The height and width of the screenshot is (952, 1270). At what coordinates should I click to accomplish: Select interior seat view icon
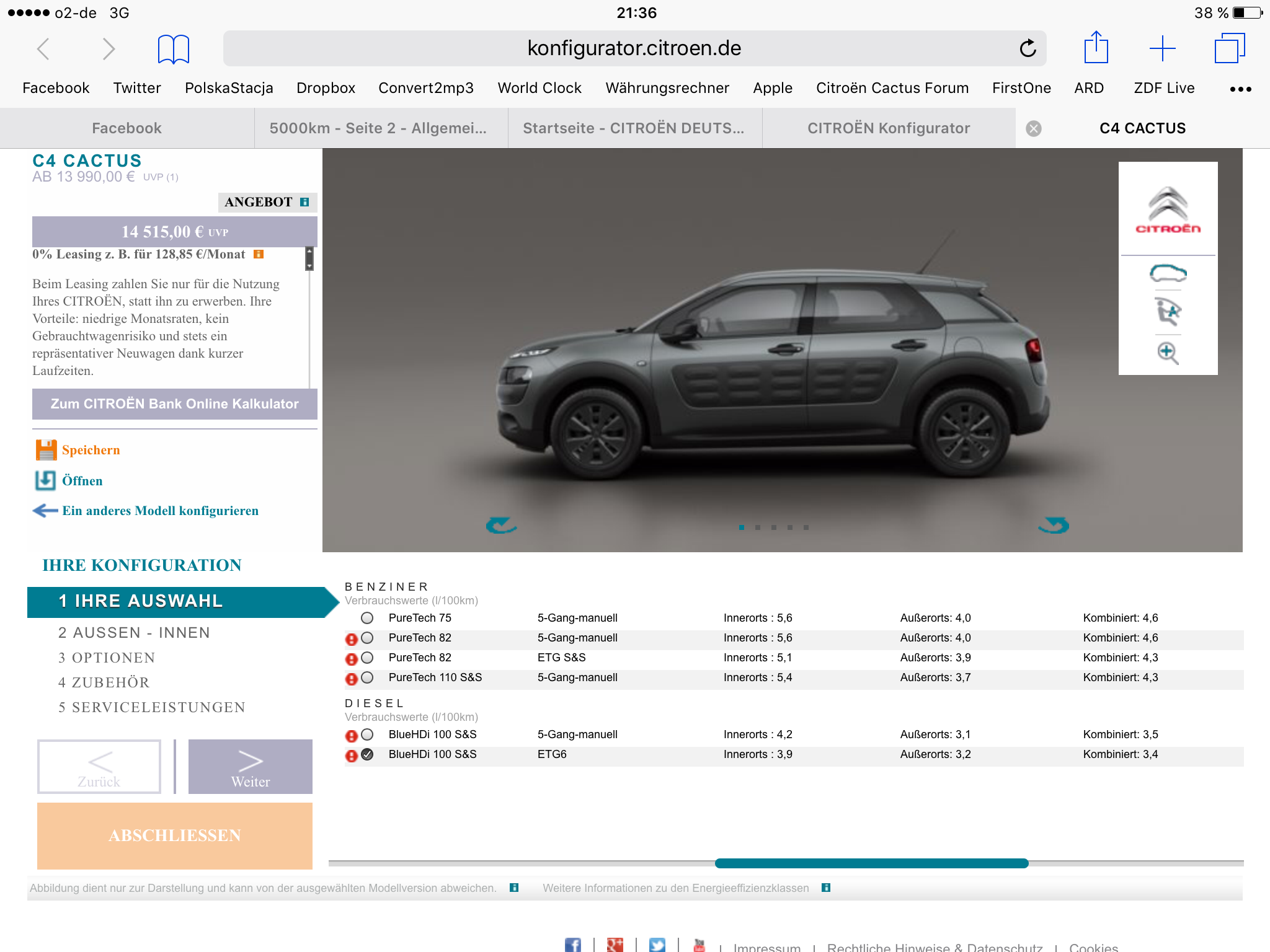[1168, 312]
